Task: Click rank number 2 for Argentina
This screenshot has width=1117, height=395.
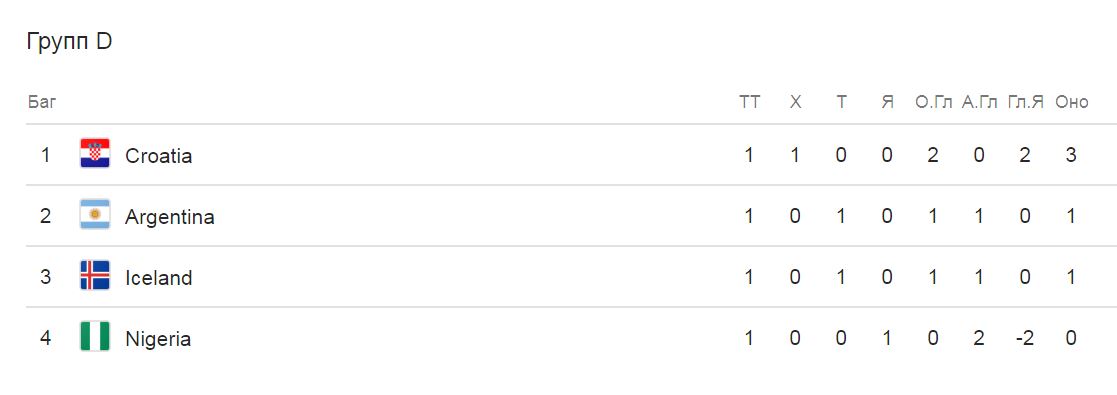Action: (x=46, y=216)
